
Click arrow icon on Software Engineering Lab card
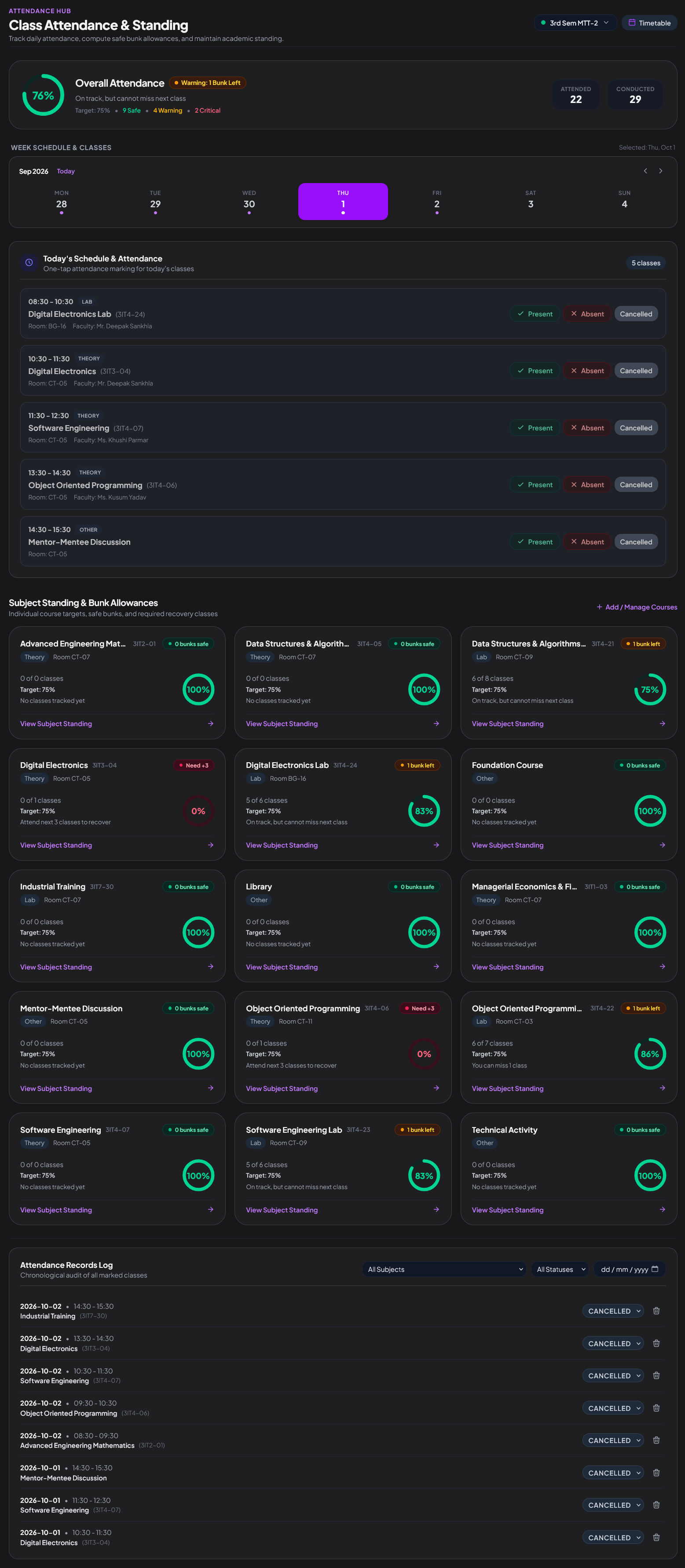(x=436, y=1209)
